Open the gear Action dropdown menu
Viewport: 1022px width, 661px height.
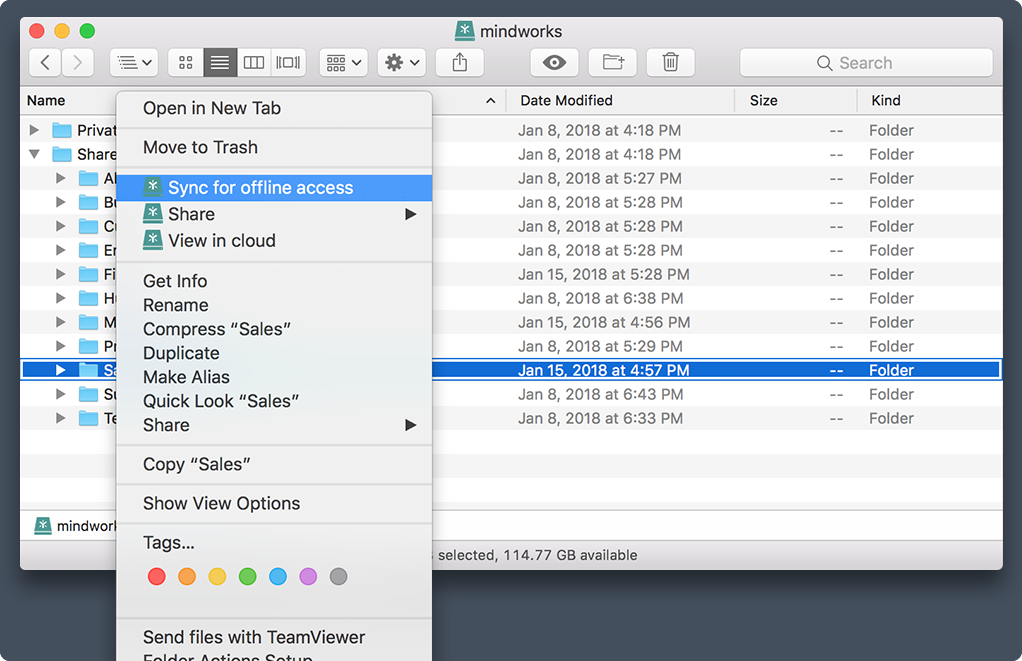[x=402, y=63]
